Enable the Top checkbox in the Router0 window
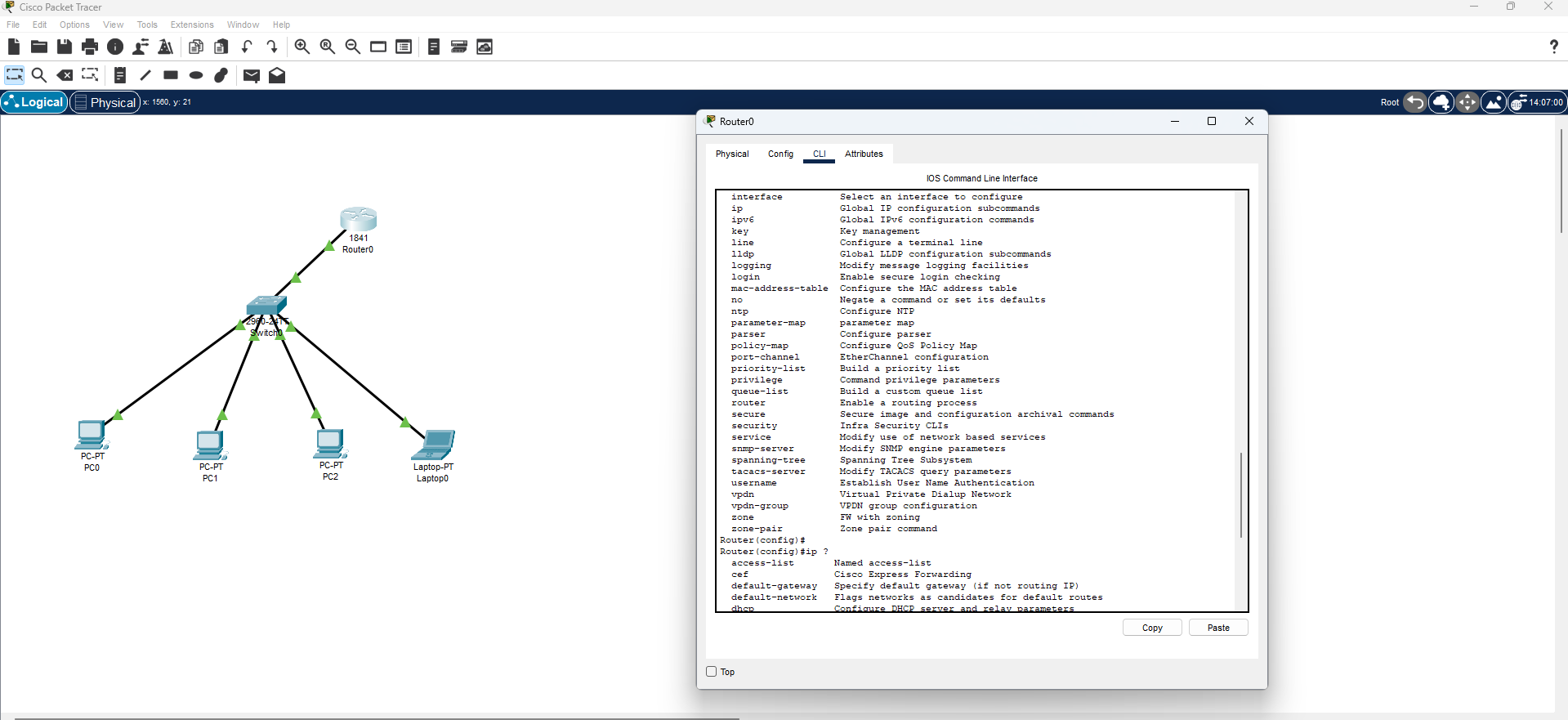 tap(712, 672)
